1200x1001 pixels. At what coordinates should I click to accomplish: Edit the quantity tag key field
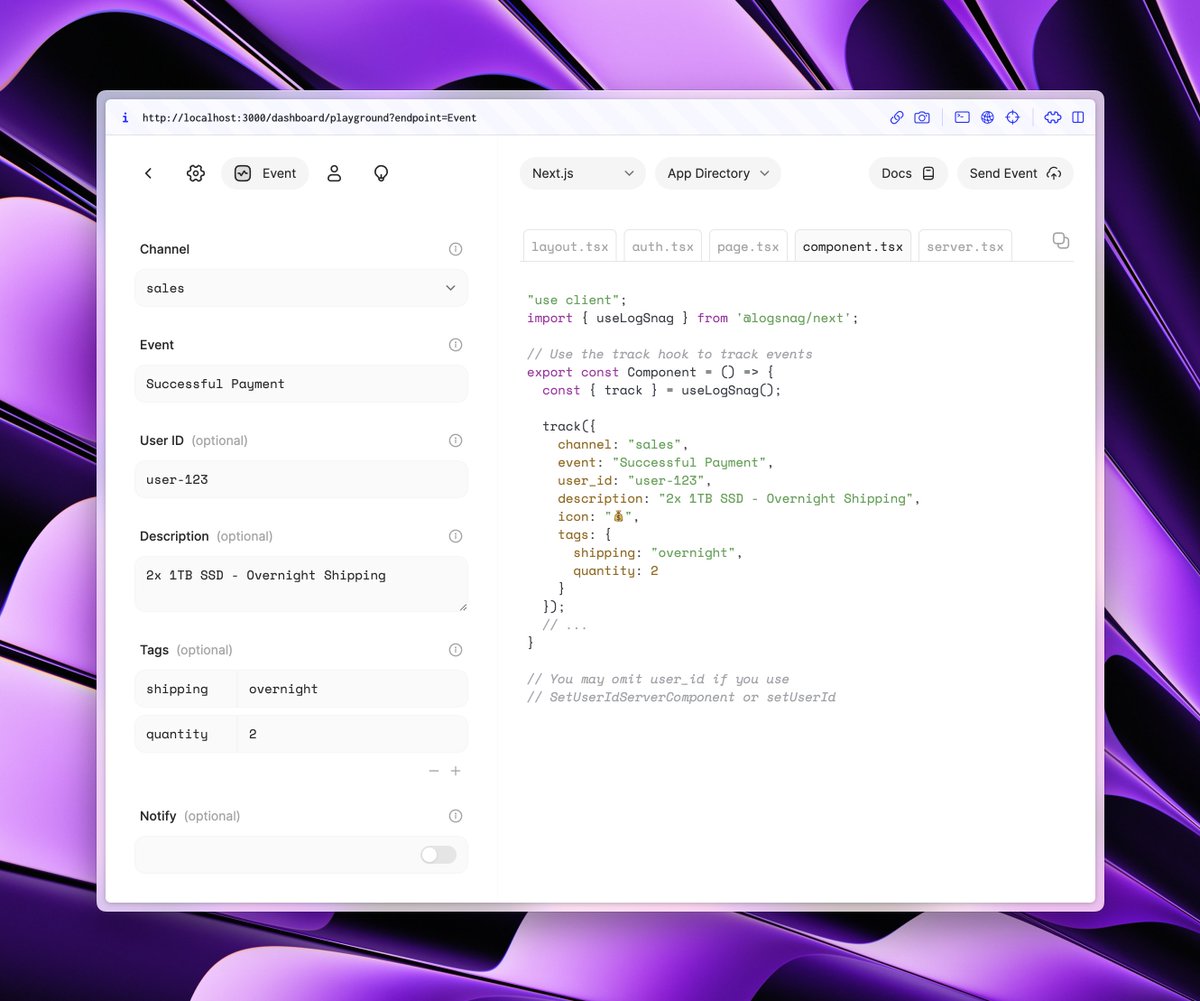tap(186, 734)
